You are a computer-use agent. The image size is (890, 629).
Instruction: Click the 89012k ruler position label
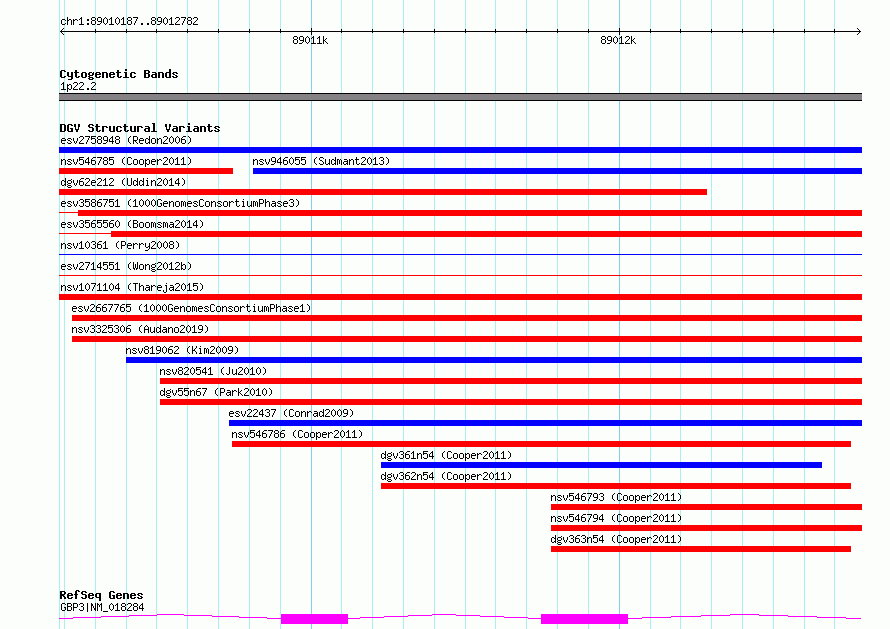tap(618, 40)
